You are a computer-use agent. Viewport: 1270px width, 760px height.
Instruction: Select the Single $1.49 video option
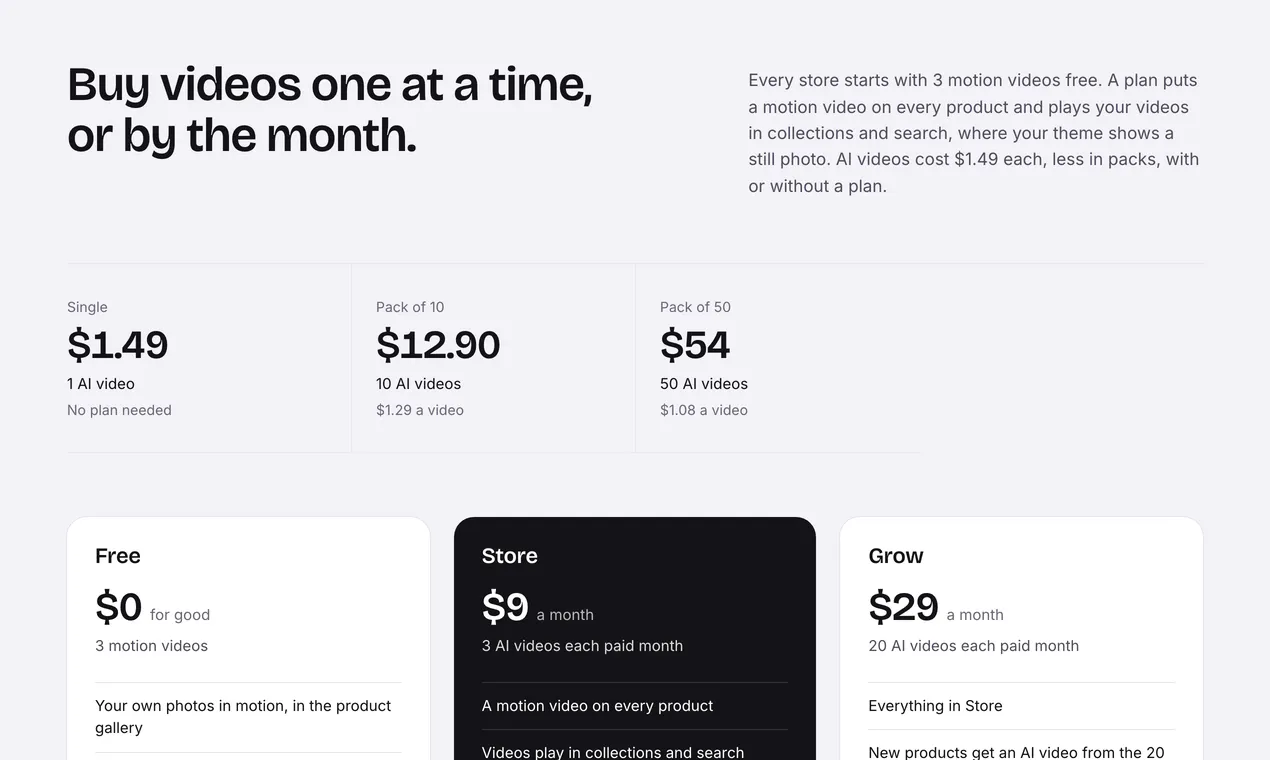[x=209, y=358]
